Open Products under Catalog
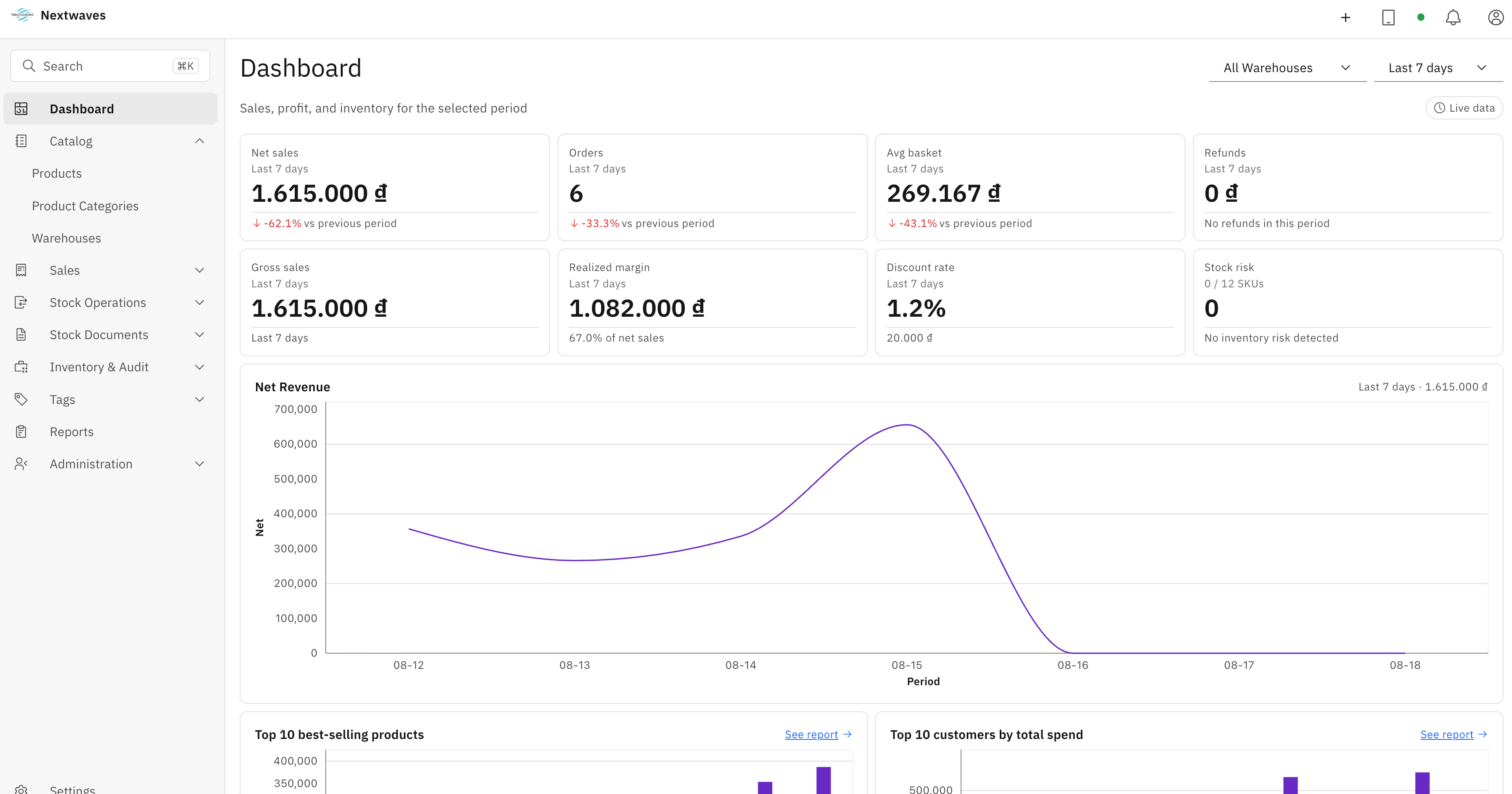1512x794 pixels. (57, 173)
